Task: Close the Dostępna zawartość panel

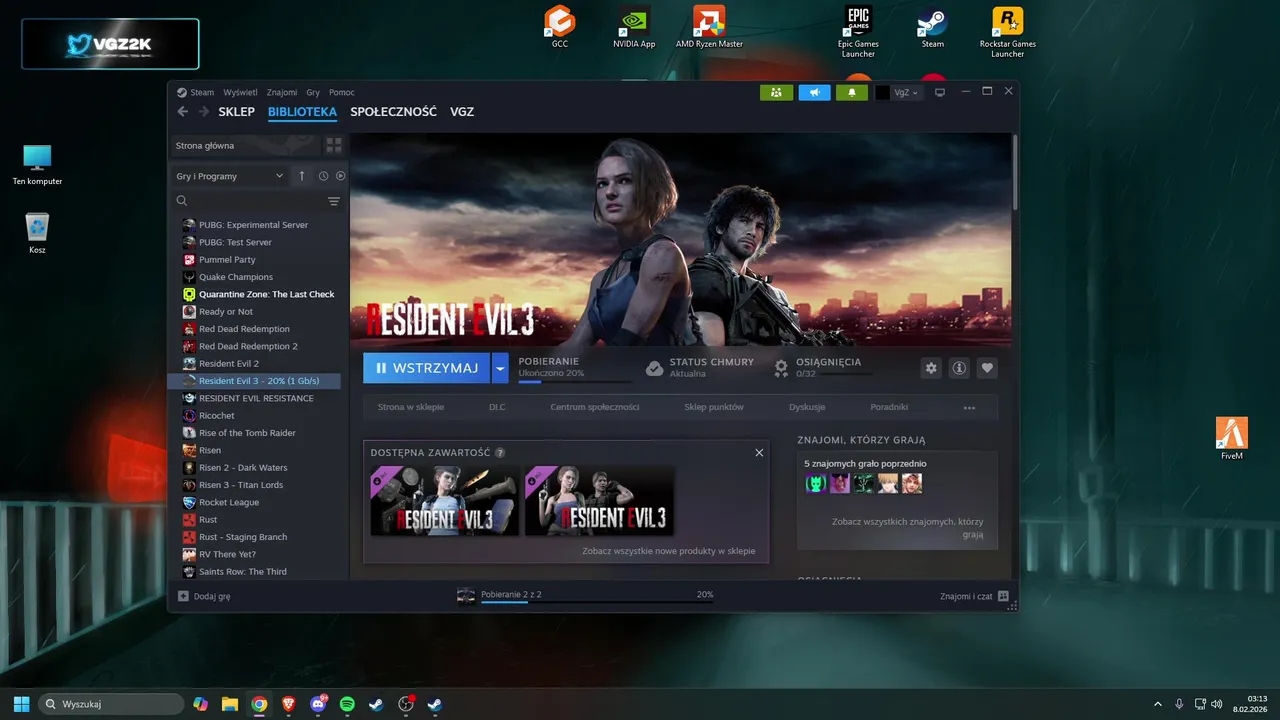Action: [x=759, y=453]
